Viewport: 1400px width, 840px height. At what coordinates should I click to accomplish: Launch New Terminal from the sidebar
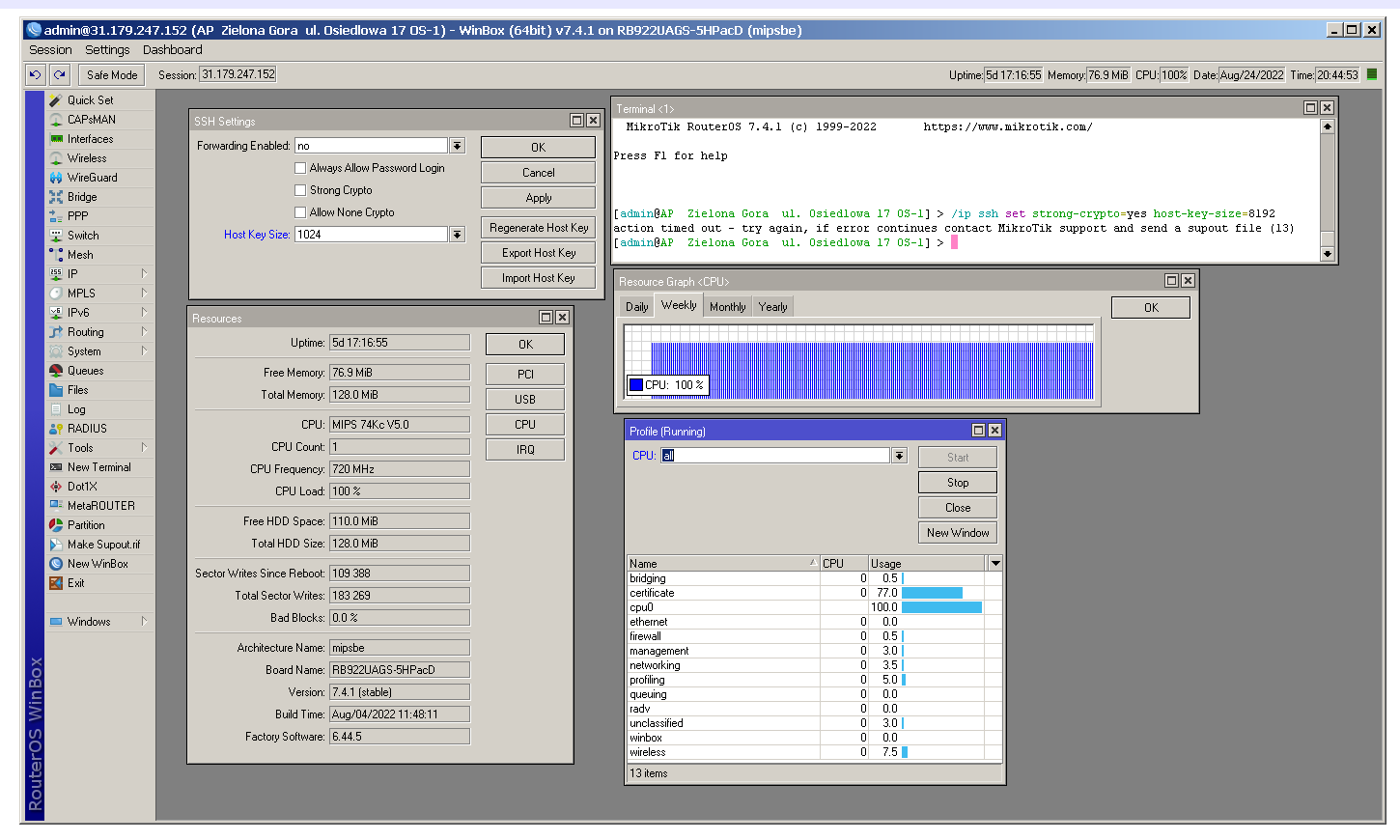[98, 467]
